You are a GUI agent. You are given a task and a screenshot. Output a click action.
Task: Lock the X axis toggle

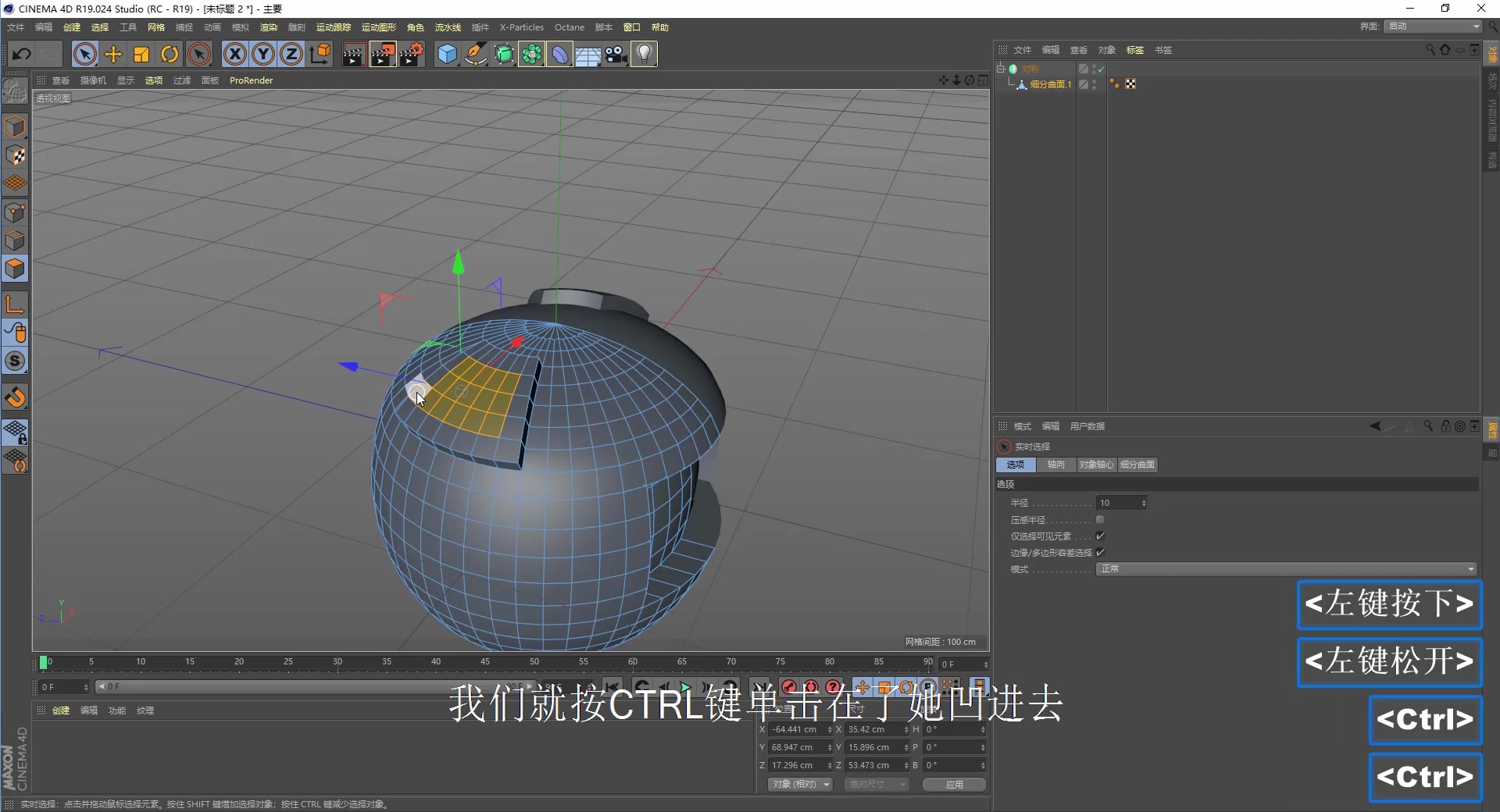point(234,53)
